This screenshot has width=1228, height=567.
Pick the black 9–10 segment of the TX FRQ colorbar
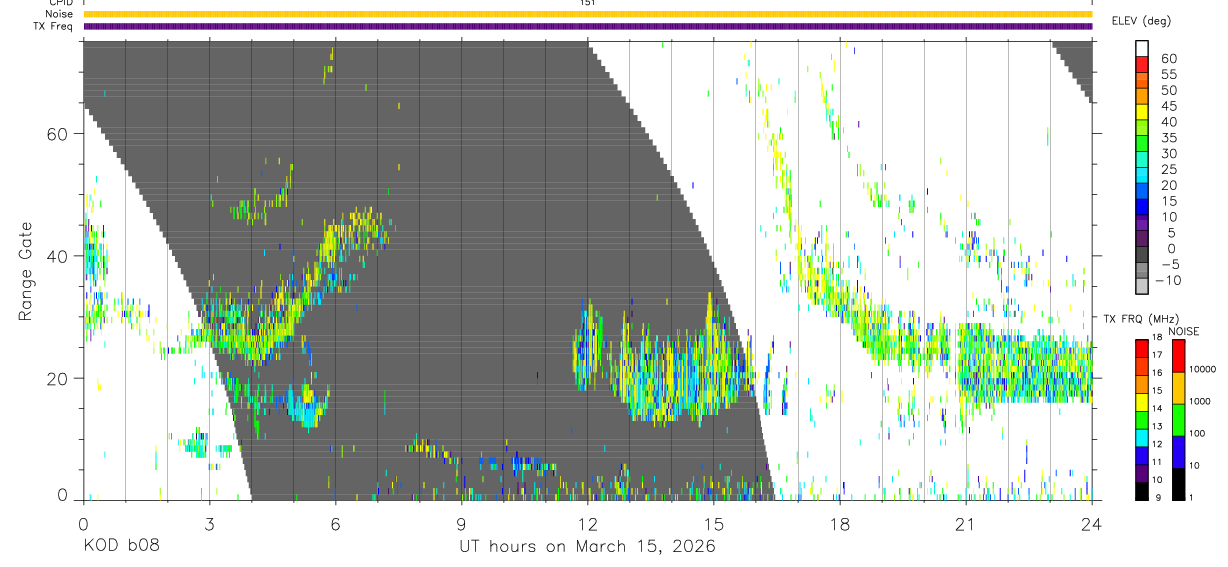pos(1142,491)
